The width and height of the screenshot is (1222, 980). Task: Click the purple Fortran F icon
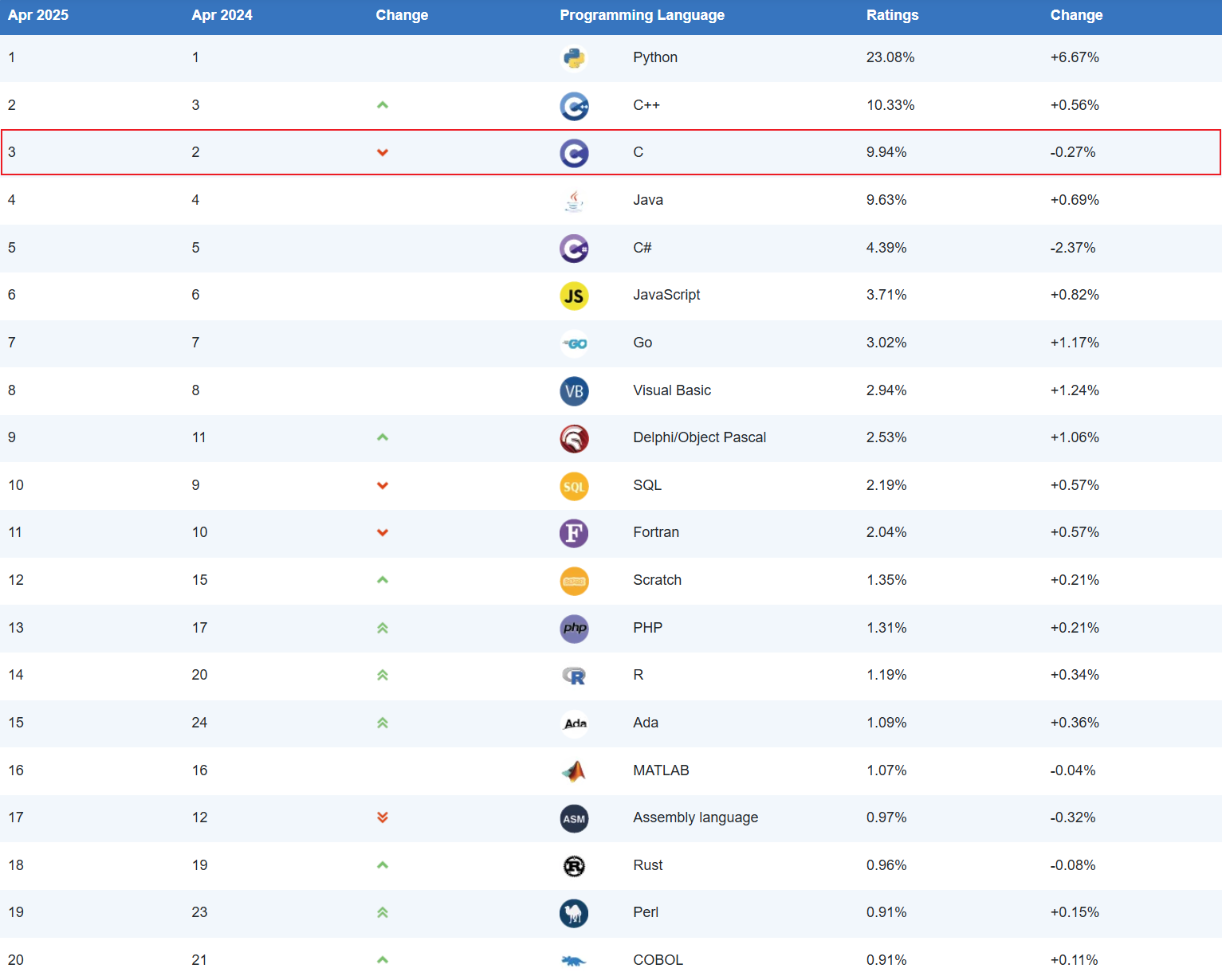tap(574, 533)
